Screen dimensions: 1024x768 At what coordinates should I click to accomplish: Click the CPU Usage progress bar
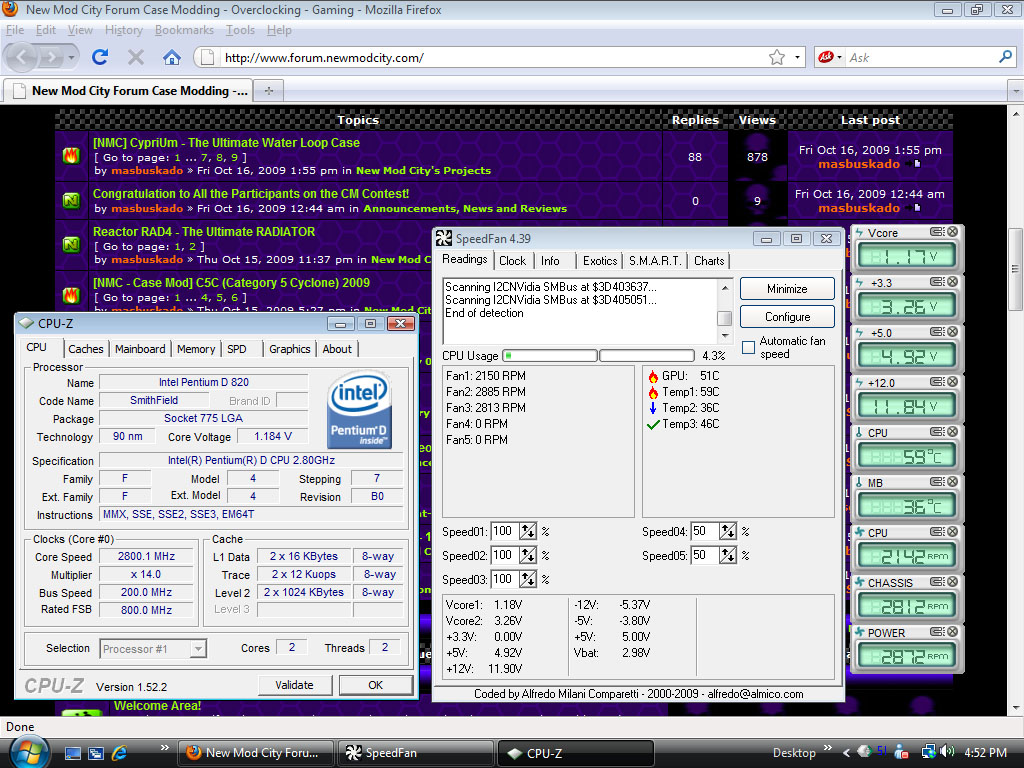598,355
